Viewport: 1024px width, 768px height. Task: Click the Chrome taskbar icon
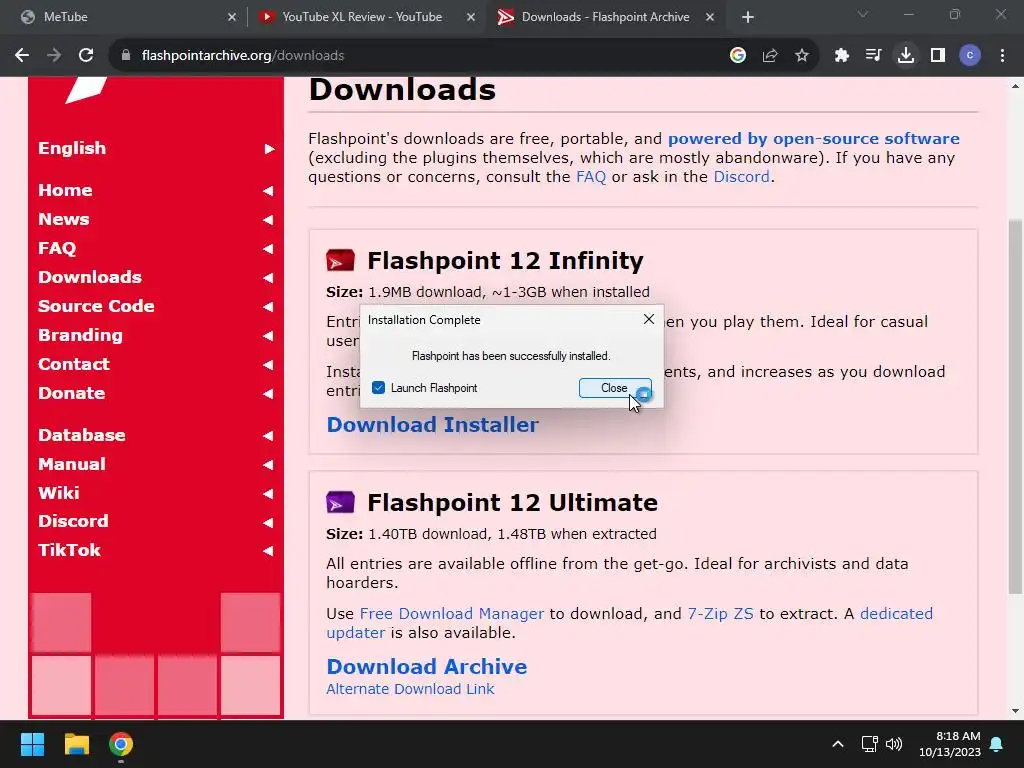tap(121, 744)
